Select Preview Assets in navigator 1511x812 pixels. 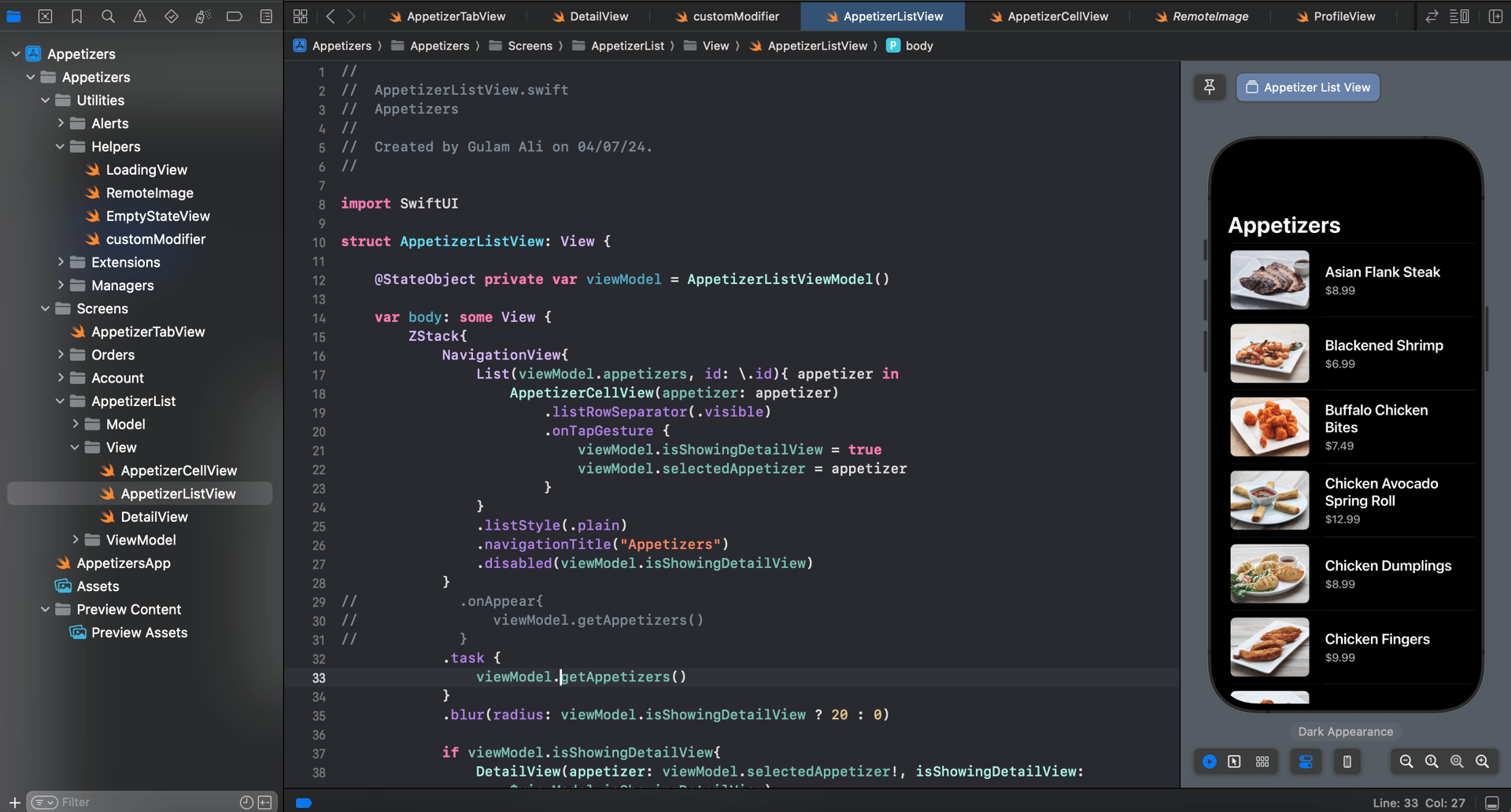[139, 632]
